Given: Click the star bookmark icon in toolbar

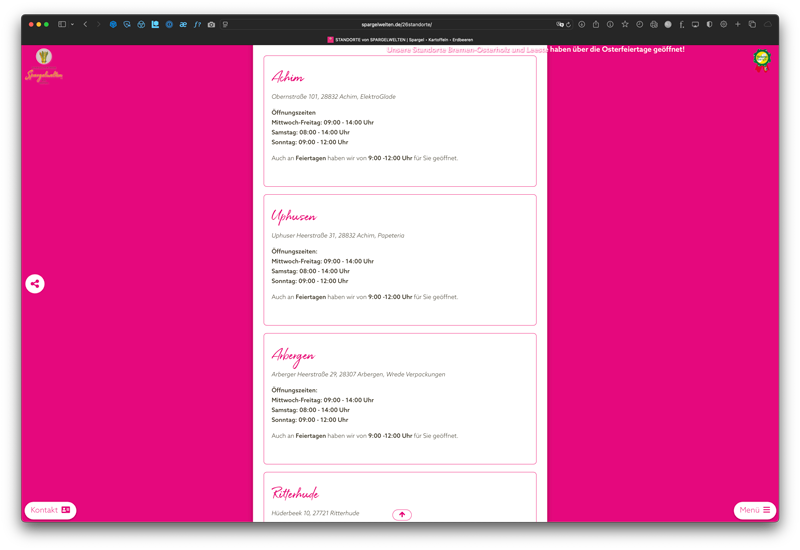Looking at the screenshot, I should pyautogui.click(x=625, y=24).
